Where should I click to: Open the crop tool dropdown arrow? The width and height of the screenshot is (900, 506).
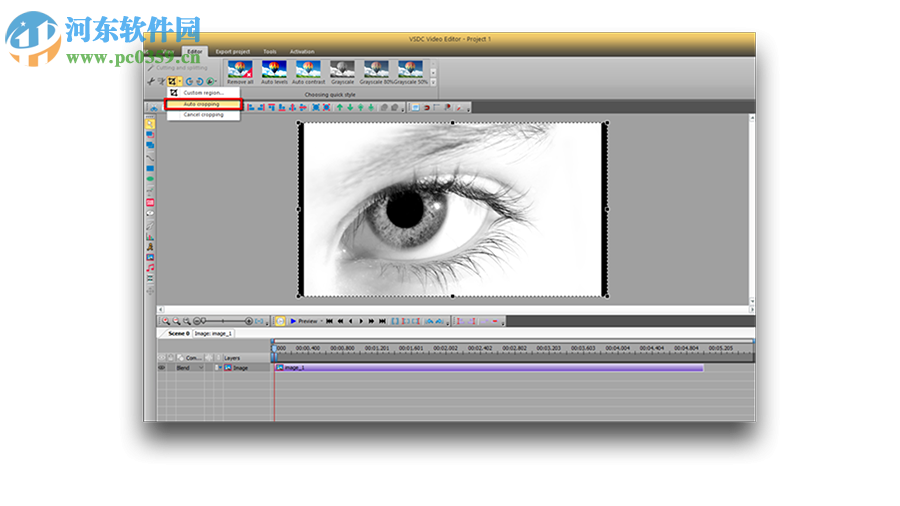click(180, 81)
